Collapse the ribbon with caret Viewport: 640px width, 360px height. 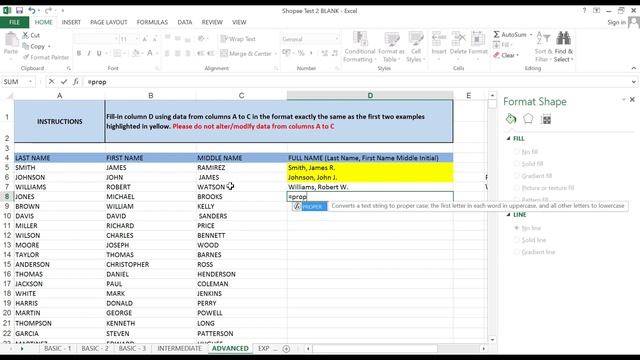click(633, 68)
